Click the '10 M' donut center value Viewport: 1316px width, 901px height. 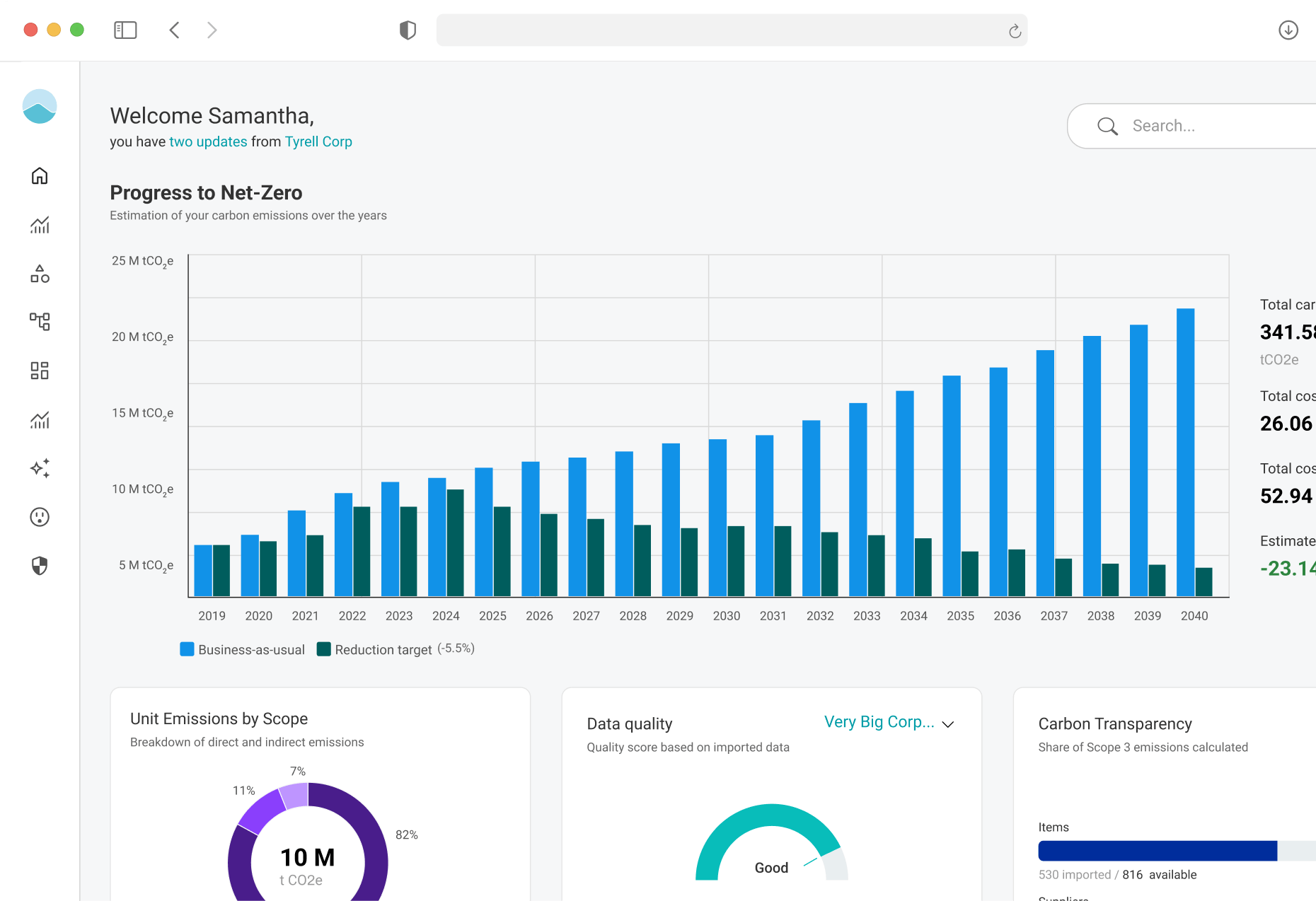(308, 857)
